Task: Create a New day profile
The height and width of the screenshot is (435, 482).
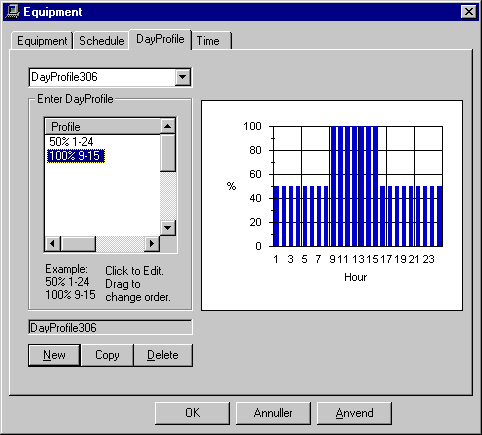Action: (x=54, y=355)
